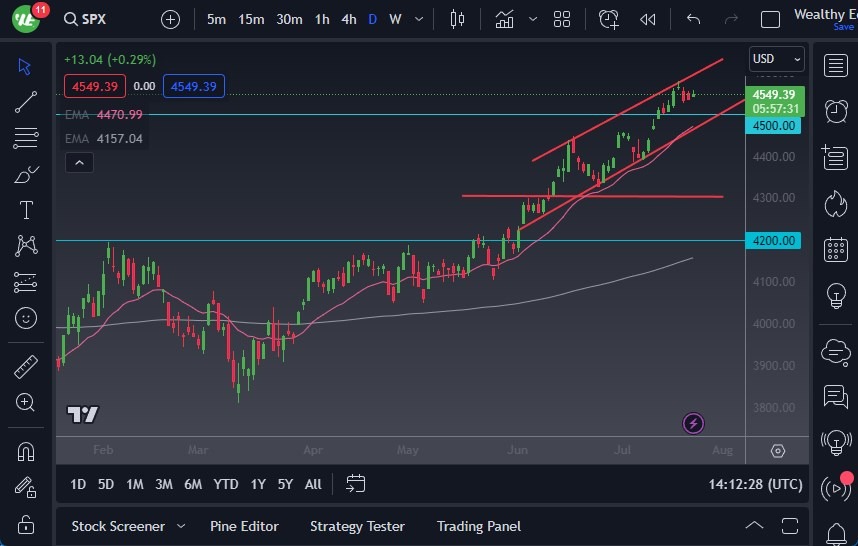Switch to the Pine Editor tab
Image resolution: width=858 pixels, height=546 pixels.
(244, 526)
